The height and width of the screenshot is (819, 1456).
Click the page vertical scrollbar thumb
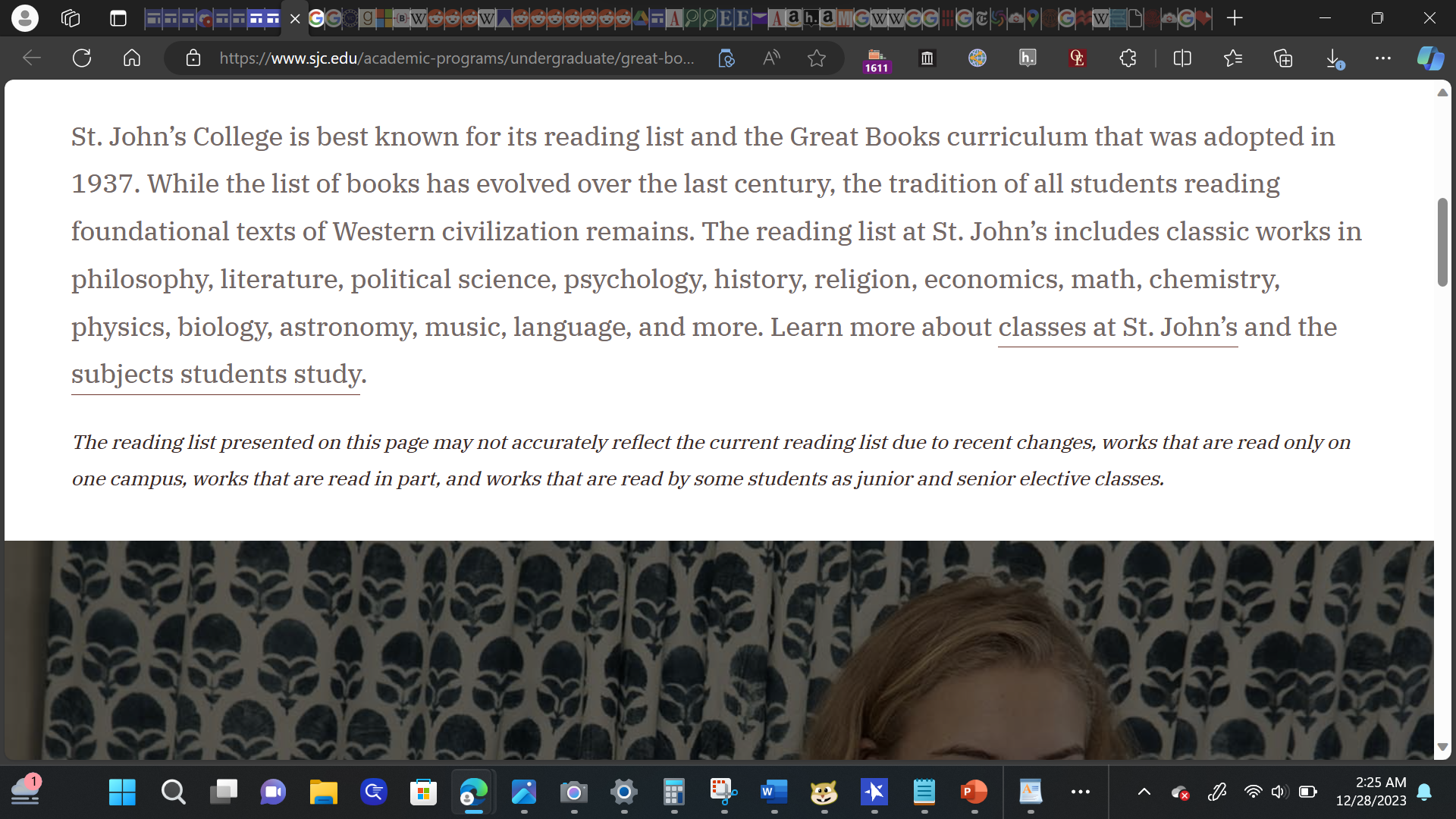click(1442, 242)
